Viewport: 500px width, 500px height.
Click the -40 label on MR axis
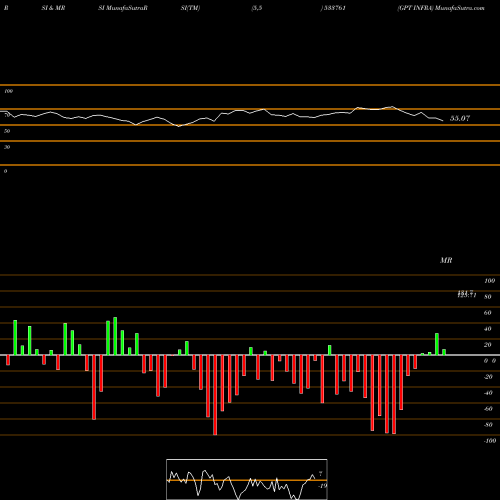pos(488,393)
